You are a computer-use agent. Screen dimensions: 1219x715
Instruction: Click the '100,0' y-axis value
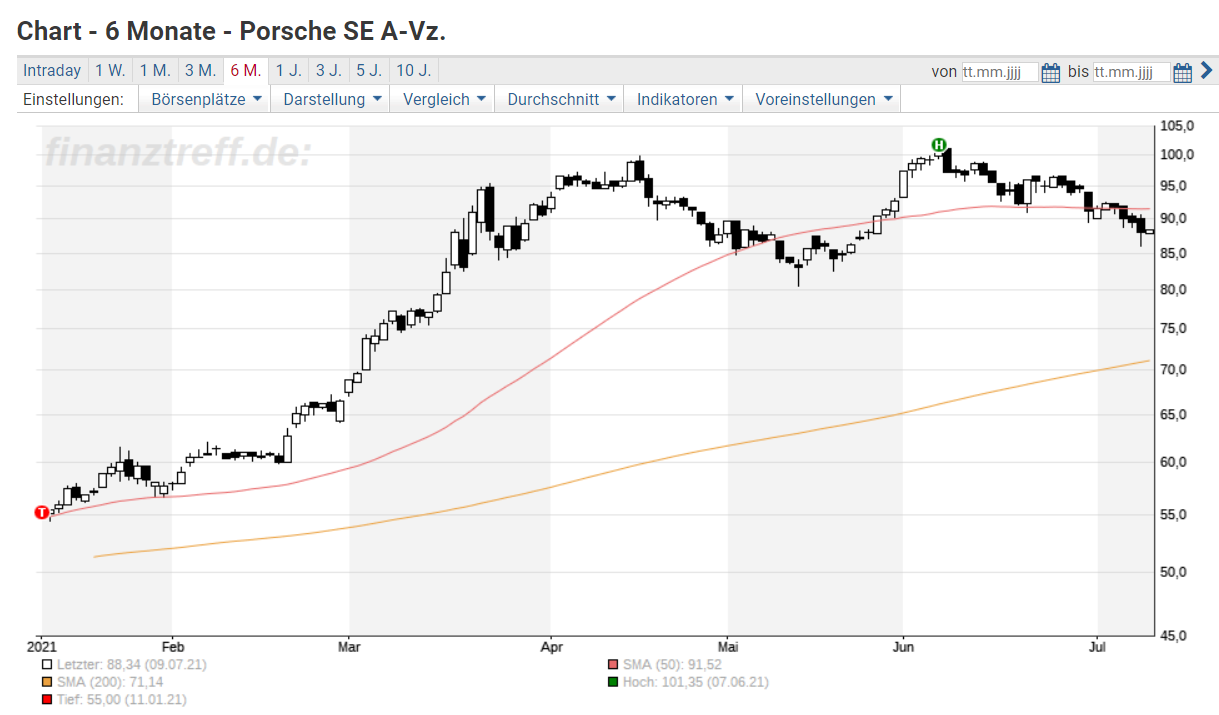tap(1178, 155)
